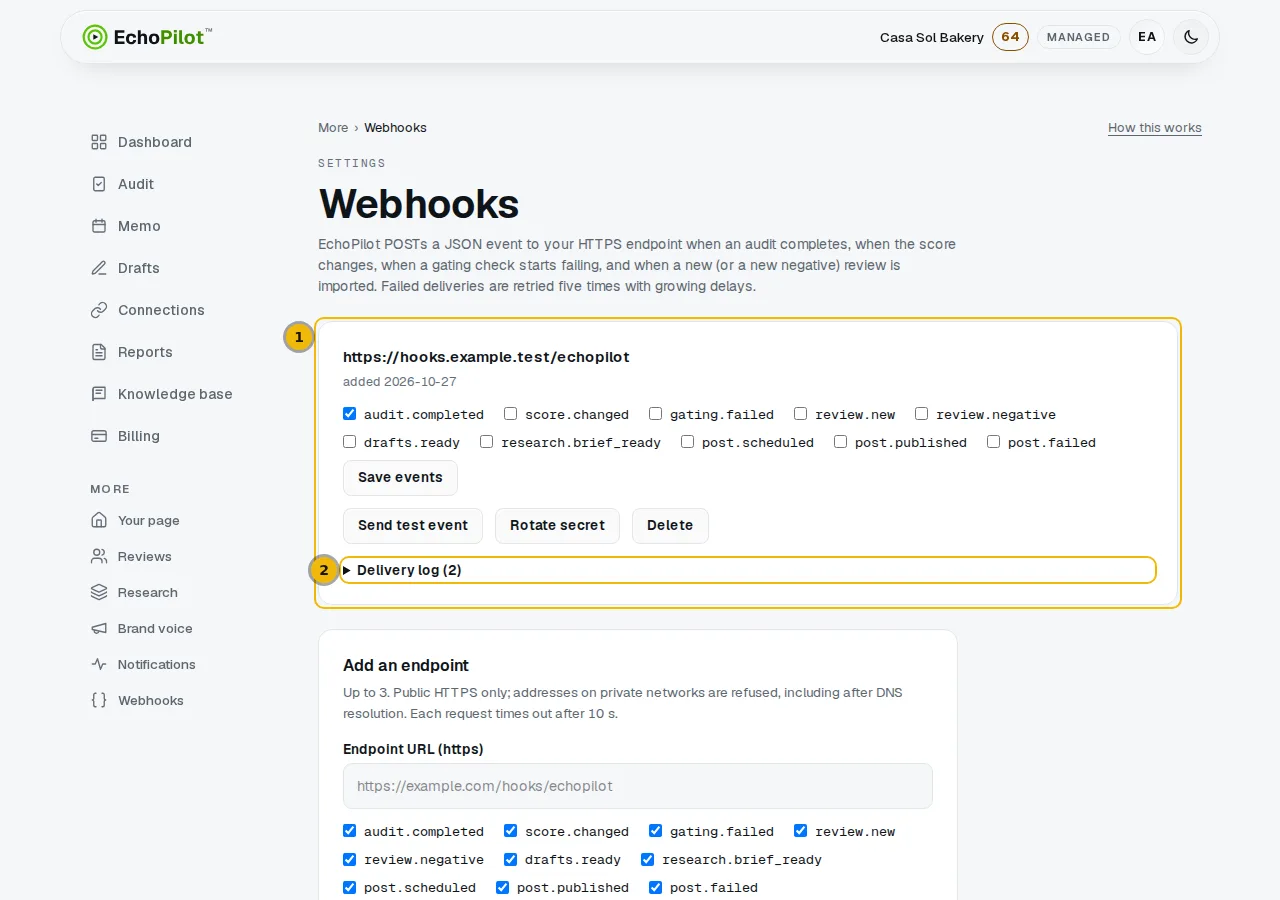Click Send test event button
1280x900 pixels.
tap(413, 526)
